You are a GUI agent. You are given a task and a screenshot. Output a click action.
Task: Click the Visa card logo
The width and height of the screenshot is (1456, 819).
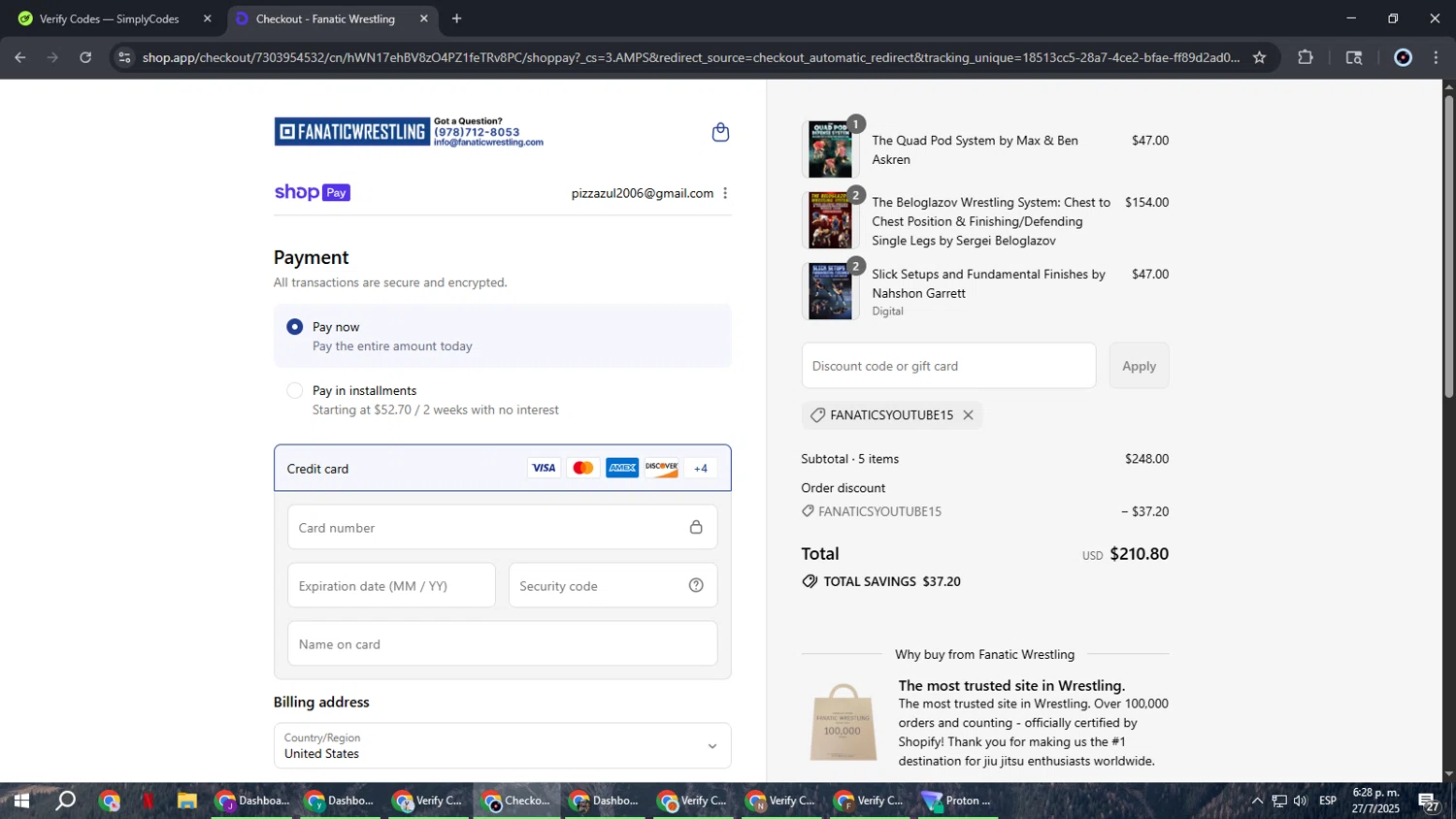pos(544,469)
